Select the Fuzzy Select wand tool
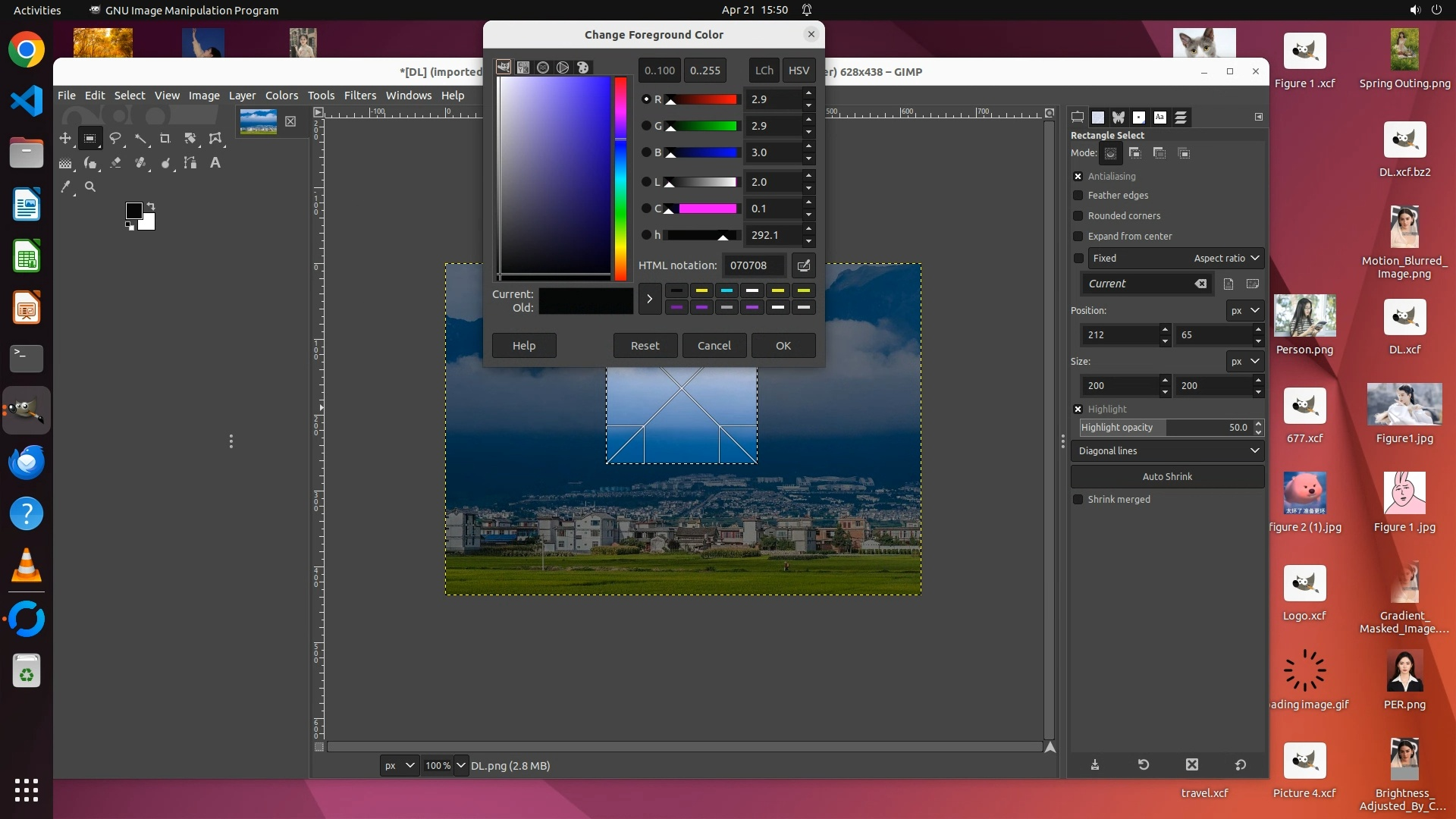Viewport: 1456px width, 819px height. [140, 138]
